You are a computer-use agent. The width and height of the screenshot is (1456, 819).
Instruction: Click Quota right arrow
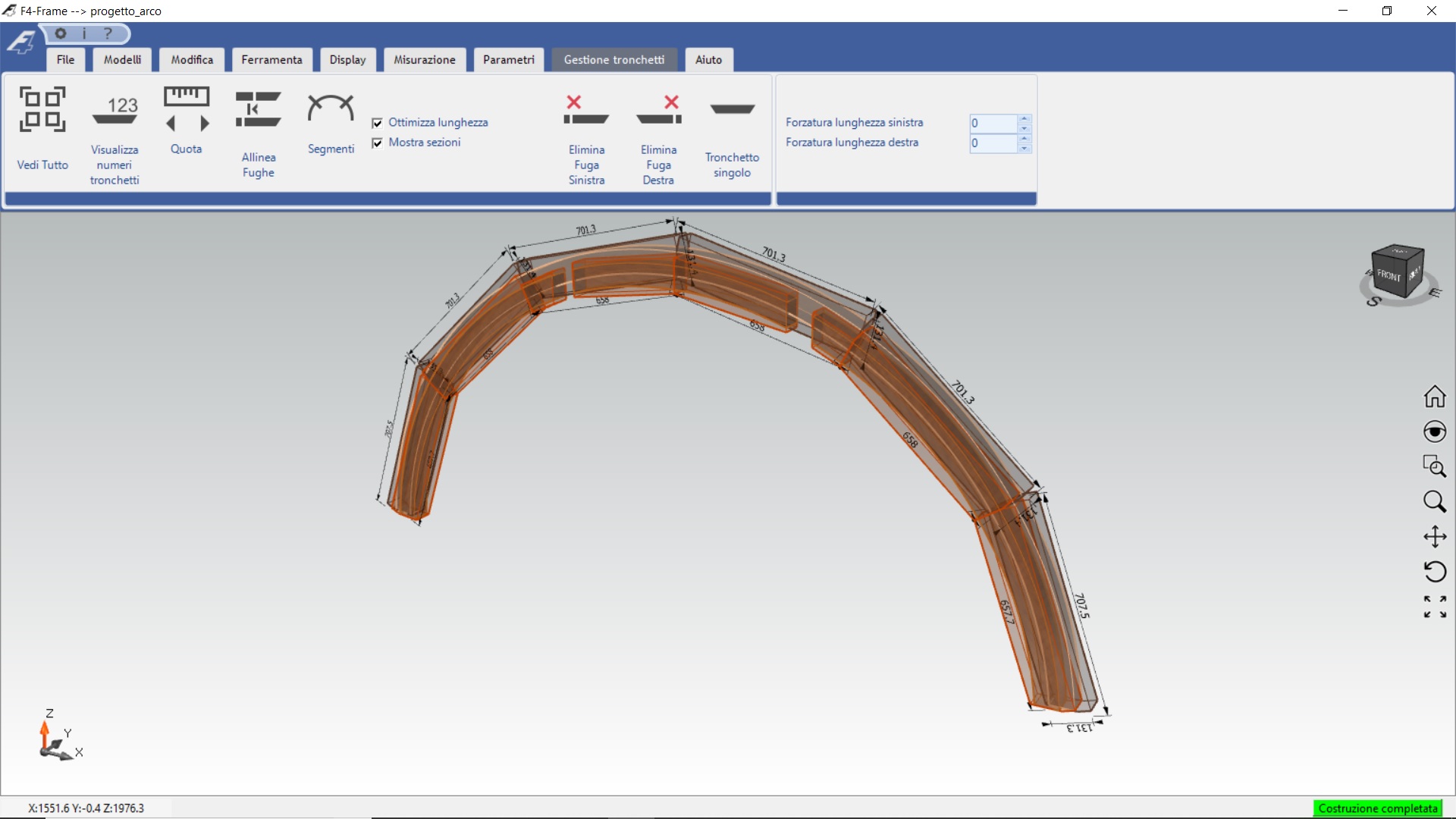pos(204,124)
